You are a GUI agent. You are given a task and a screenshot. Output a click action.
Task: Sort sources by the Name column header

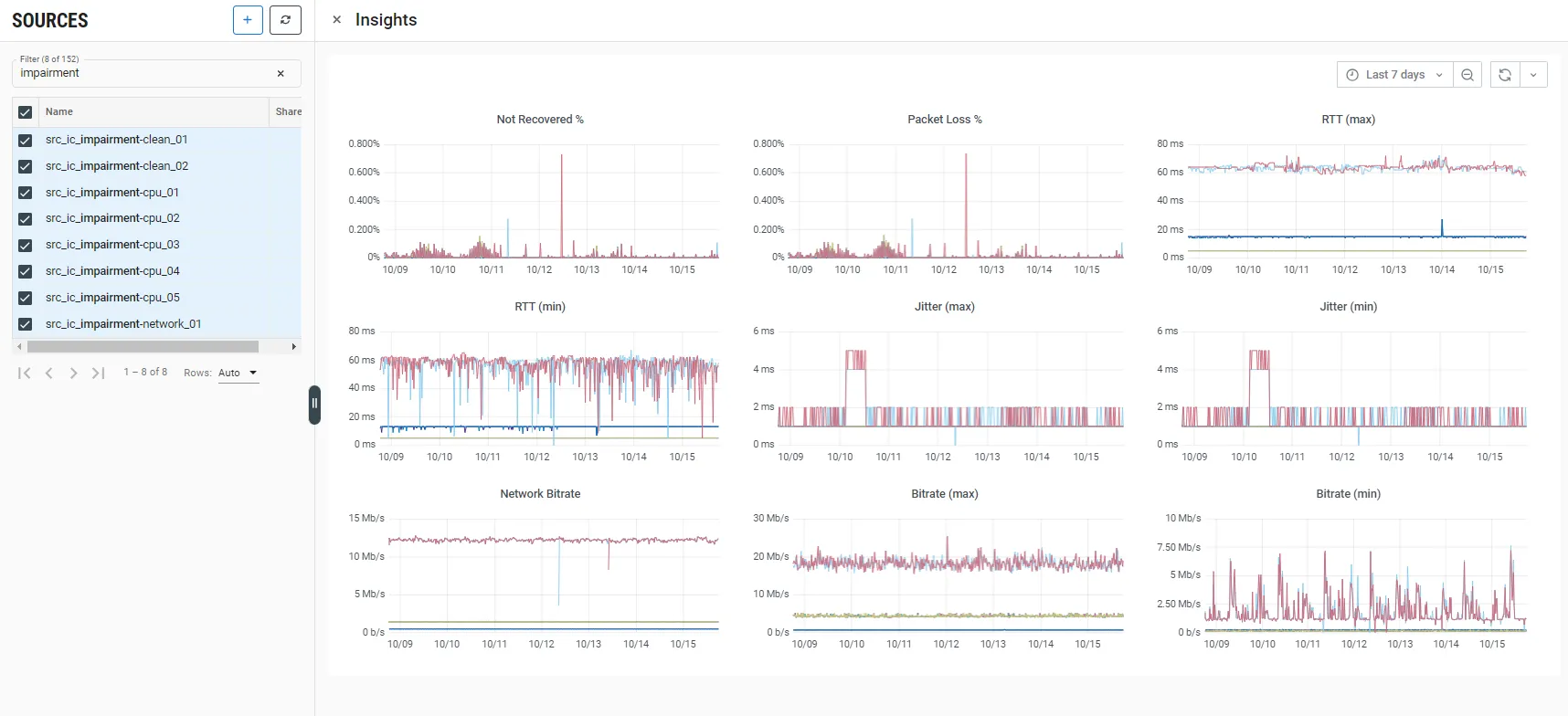(59, 111)
